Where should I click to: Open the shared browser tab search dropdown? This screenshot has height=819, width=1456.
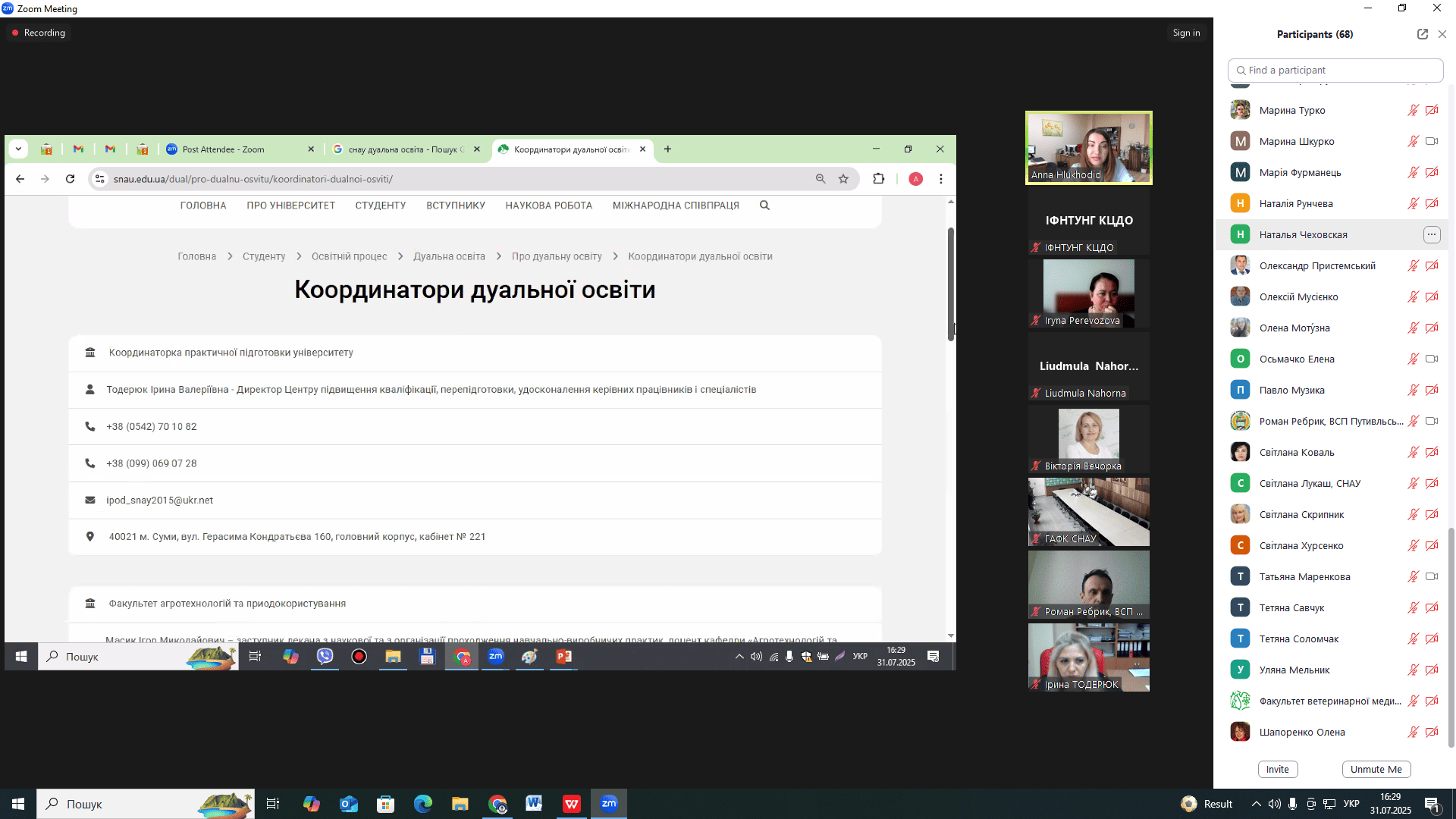pos(18,149)
